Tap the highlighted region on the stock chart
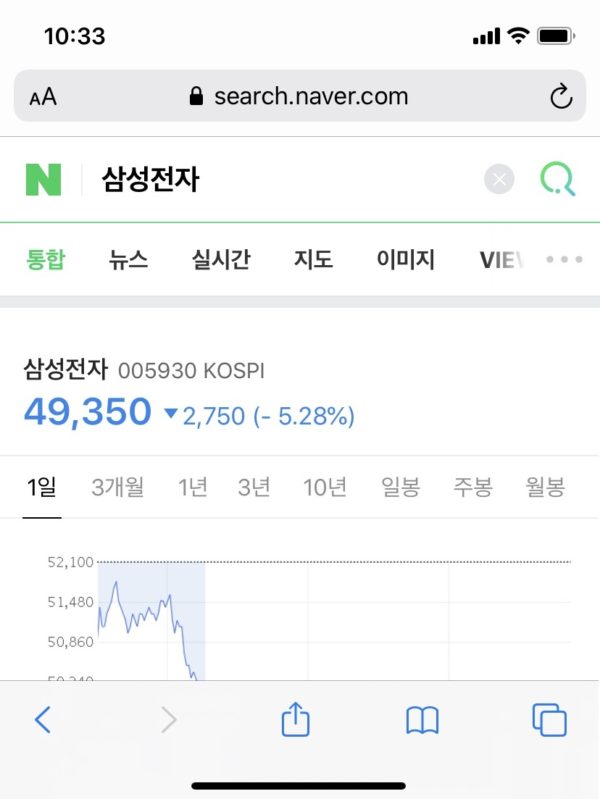This screenshot has width=600, height=799. 151,620
